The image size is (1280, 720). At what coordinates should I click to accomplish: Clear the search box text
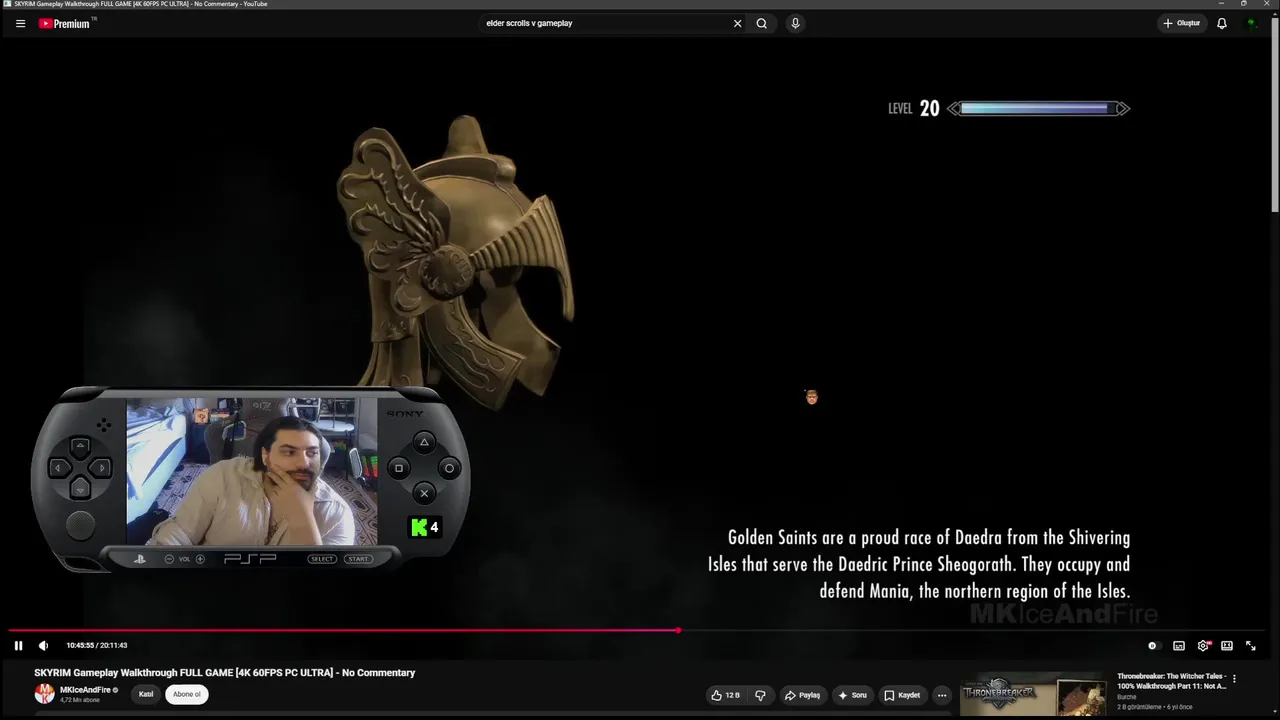pyautogui.click(x=738, y=23)
